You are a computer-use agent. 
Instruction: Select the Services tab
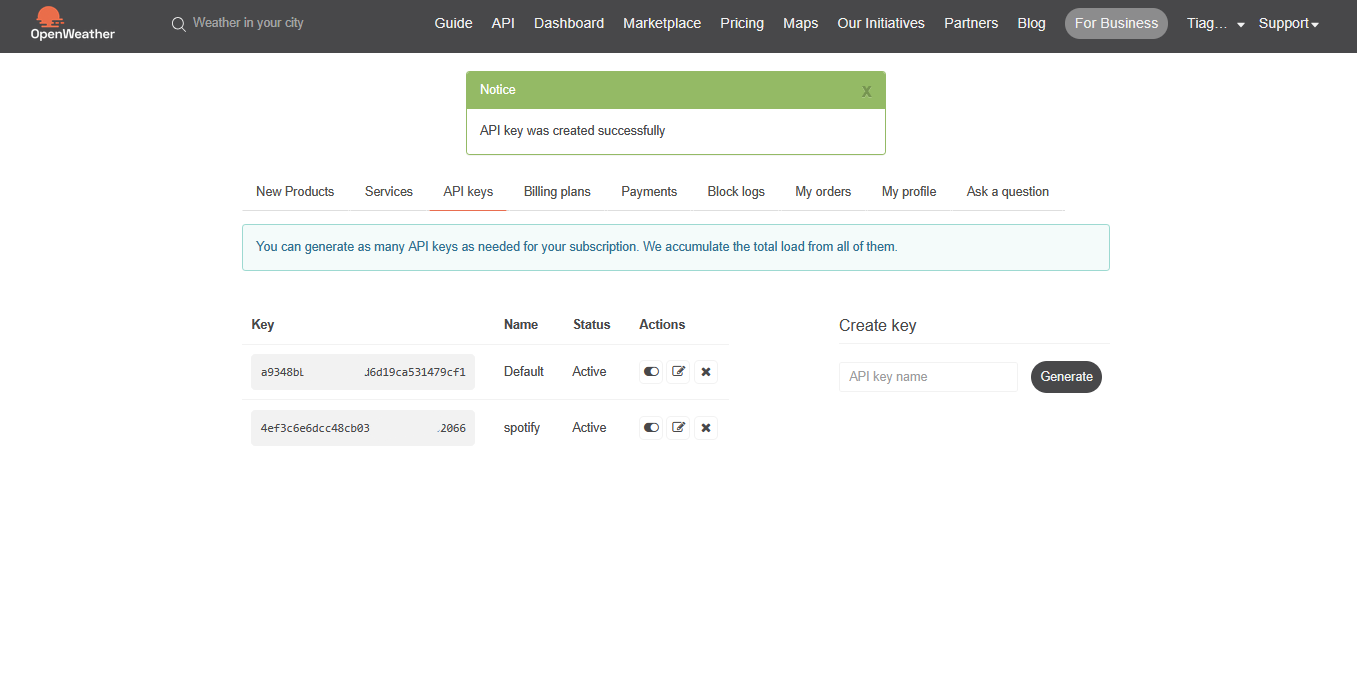click(x=389, y=192)
